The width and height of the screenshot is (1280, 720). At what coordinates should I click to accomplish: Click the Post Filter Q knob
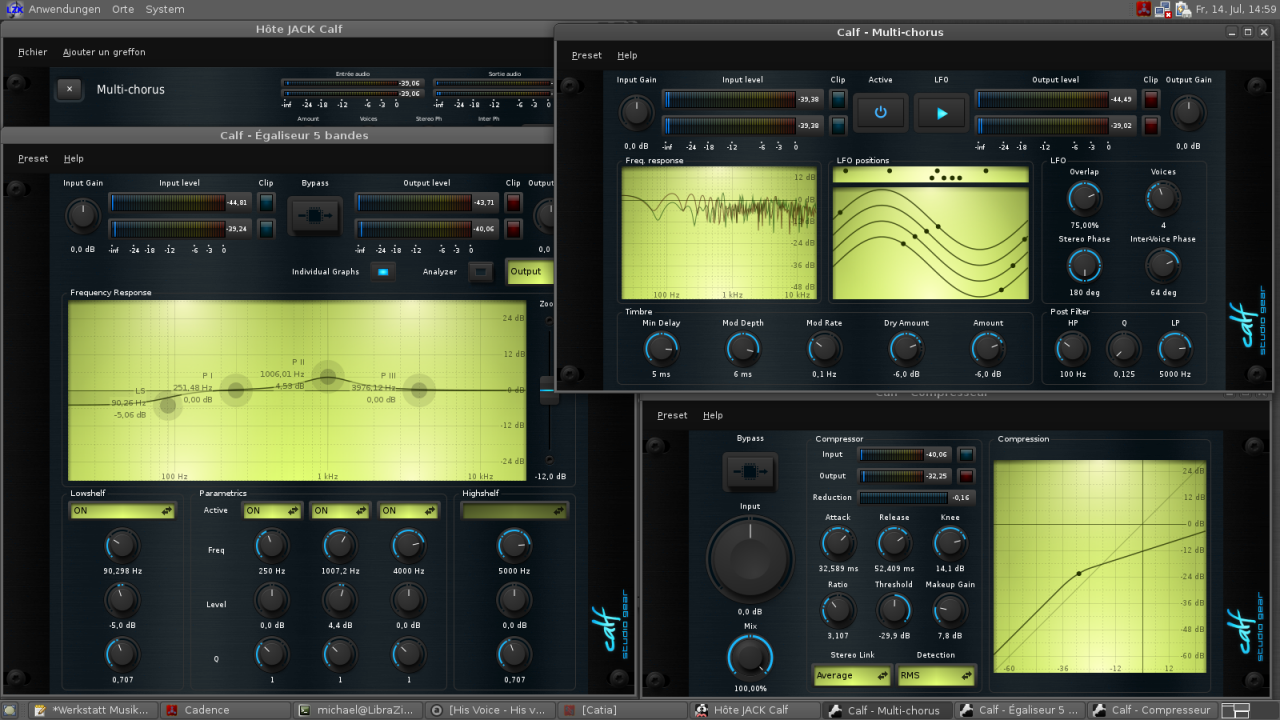1123,348
